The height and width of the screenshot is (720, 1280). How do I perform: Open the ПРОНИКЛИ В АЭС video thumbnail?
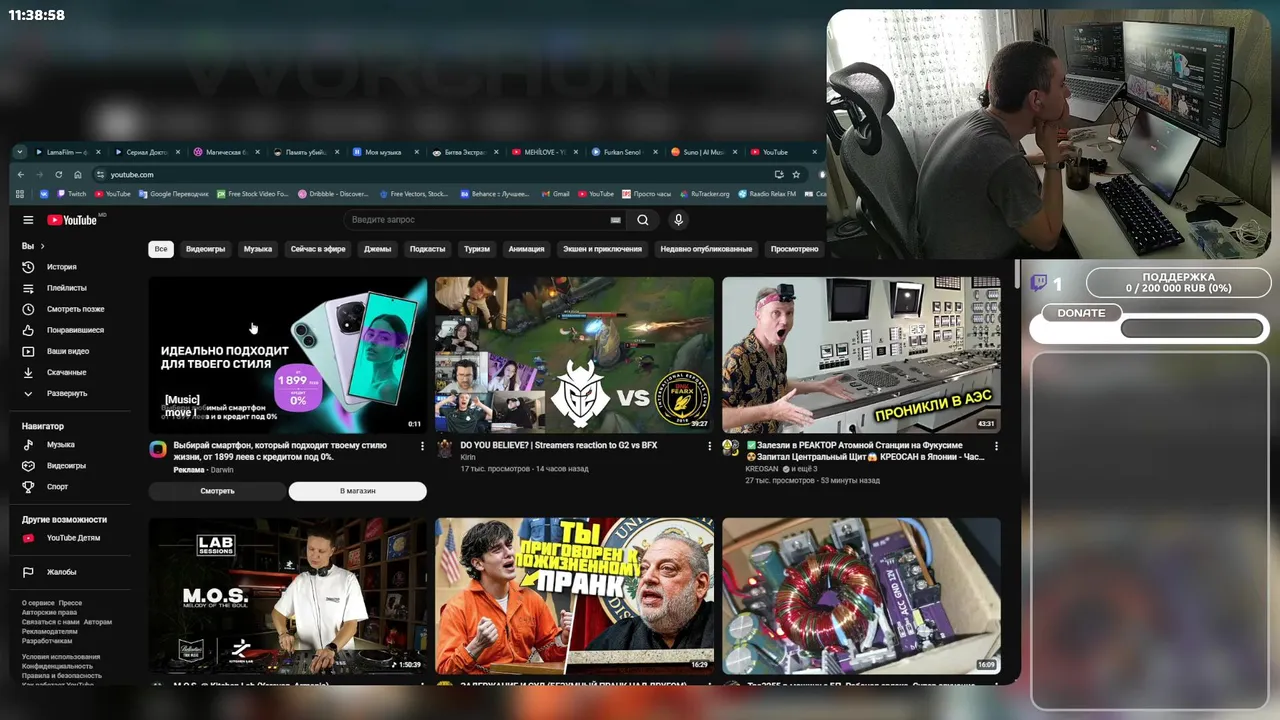(x=862, y=355)
